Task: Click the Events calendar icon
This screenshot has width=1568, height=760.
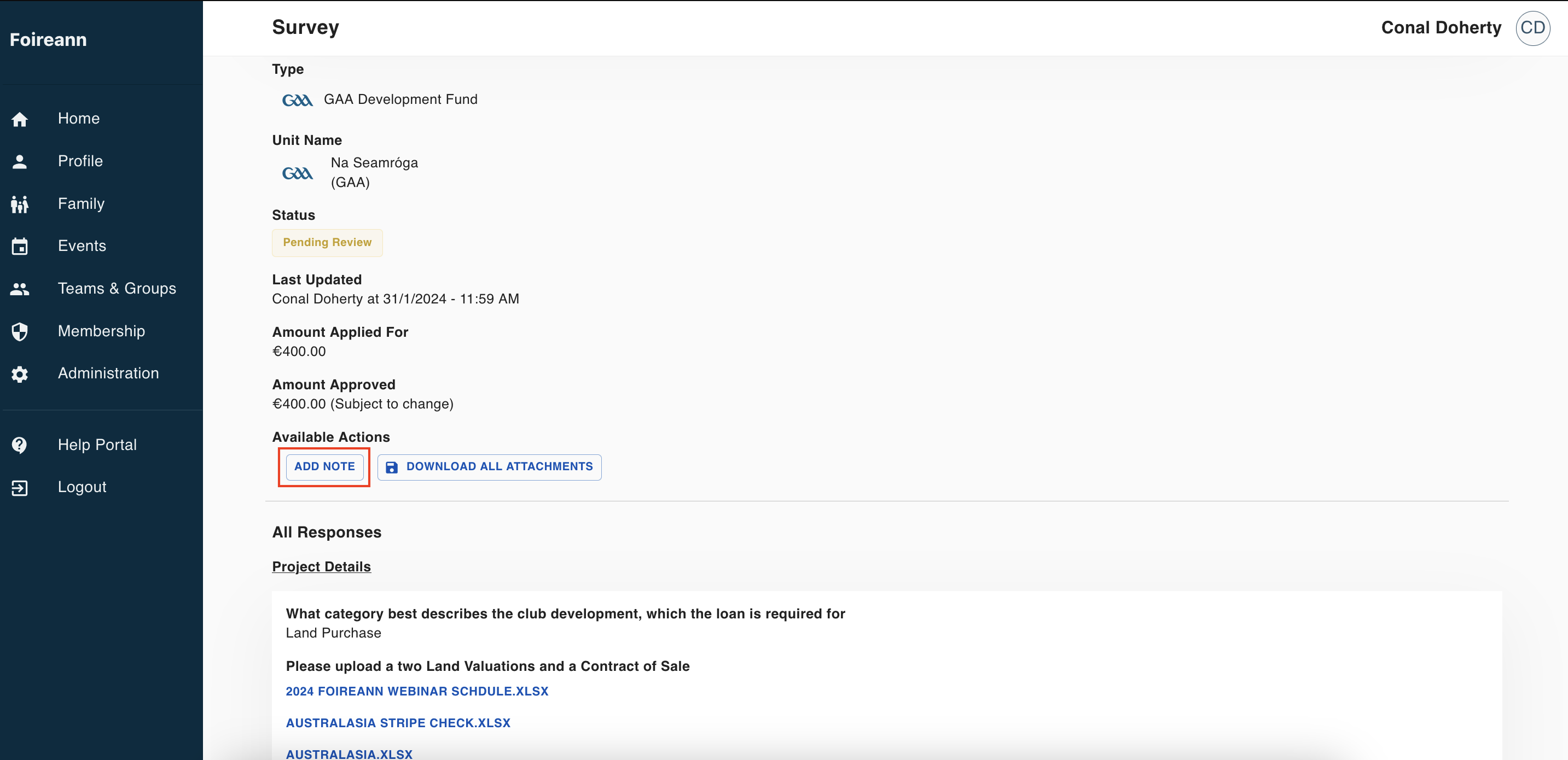Action: coord(20,246)
